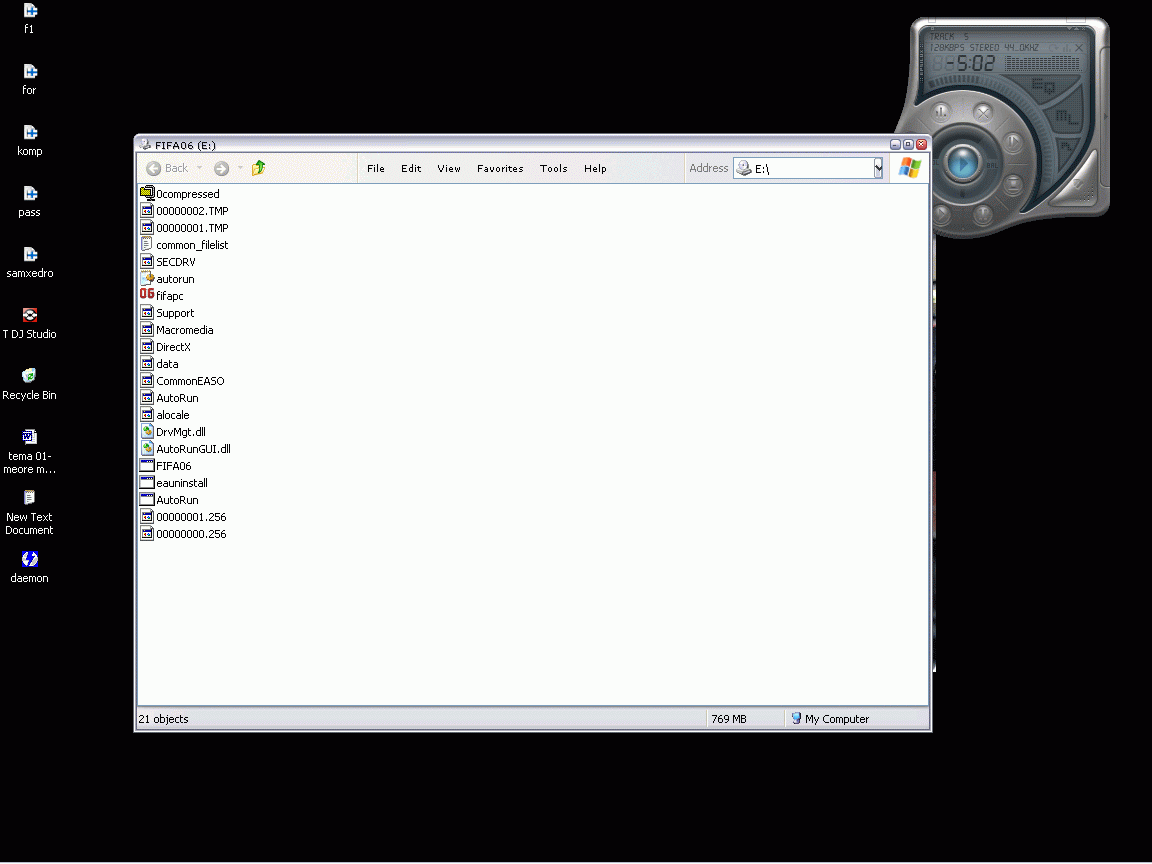This screenshot has width=1152, height=864.
Task: Select the file 00000001.256
Action: point(191,516)
